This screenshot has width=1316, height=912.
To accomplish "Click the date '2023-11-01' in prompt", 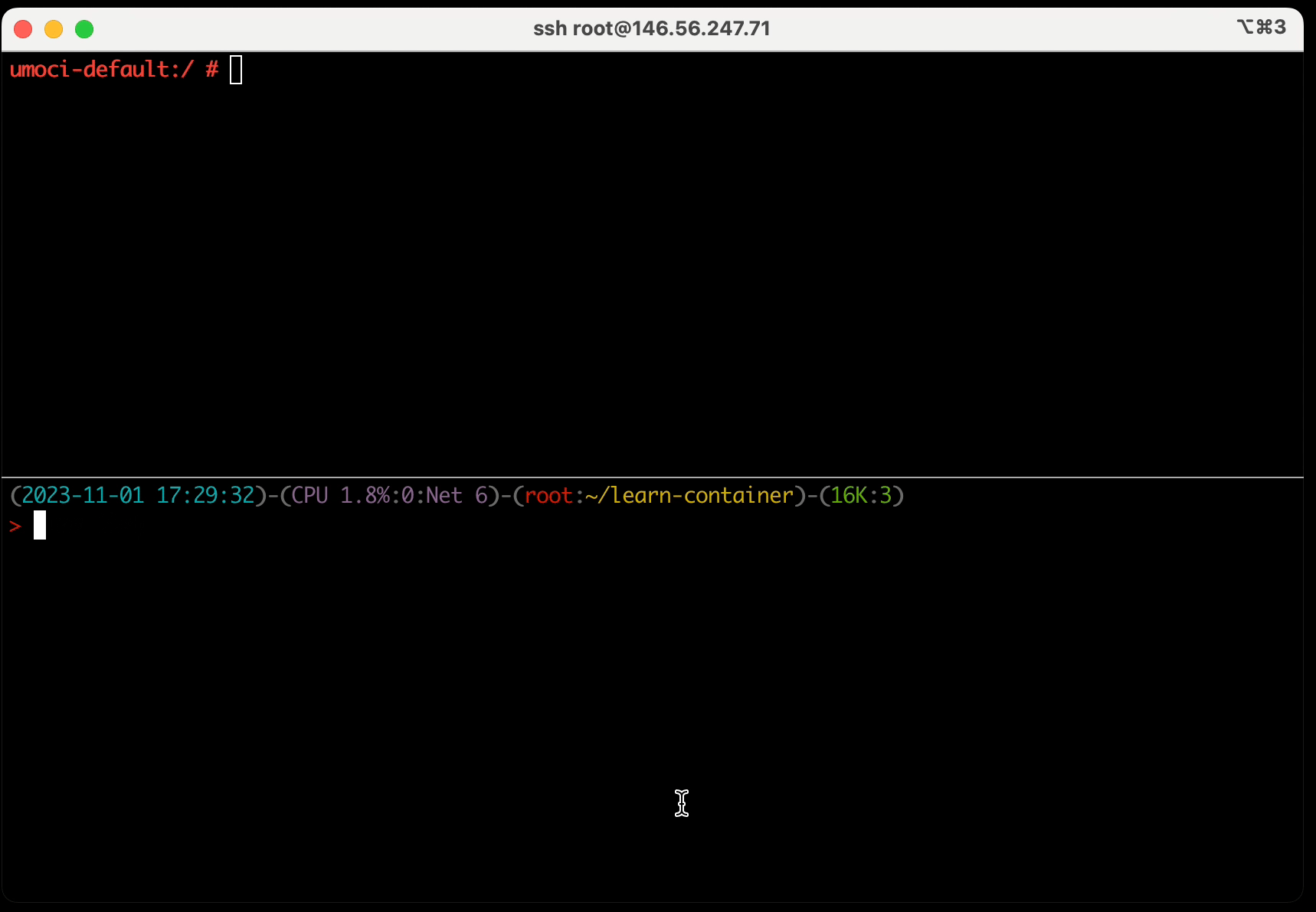I will (x=83, y=495).
